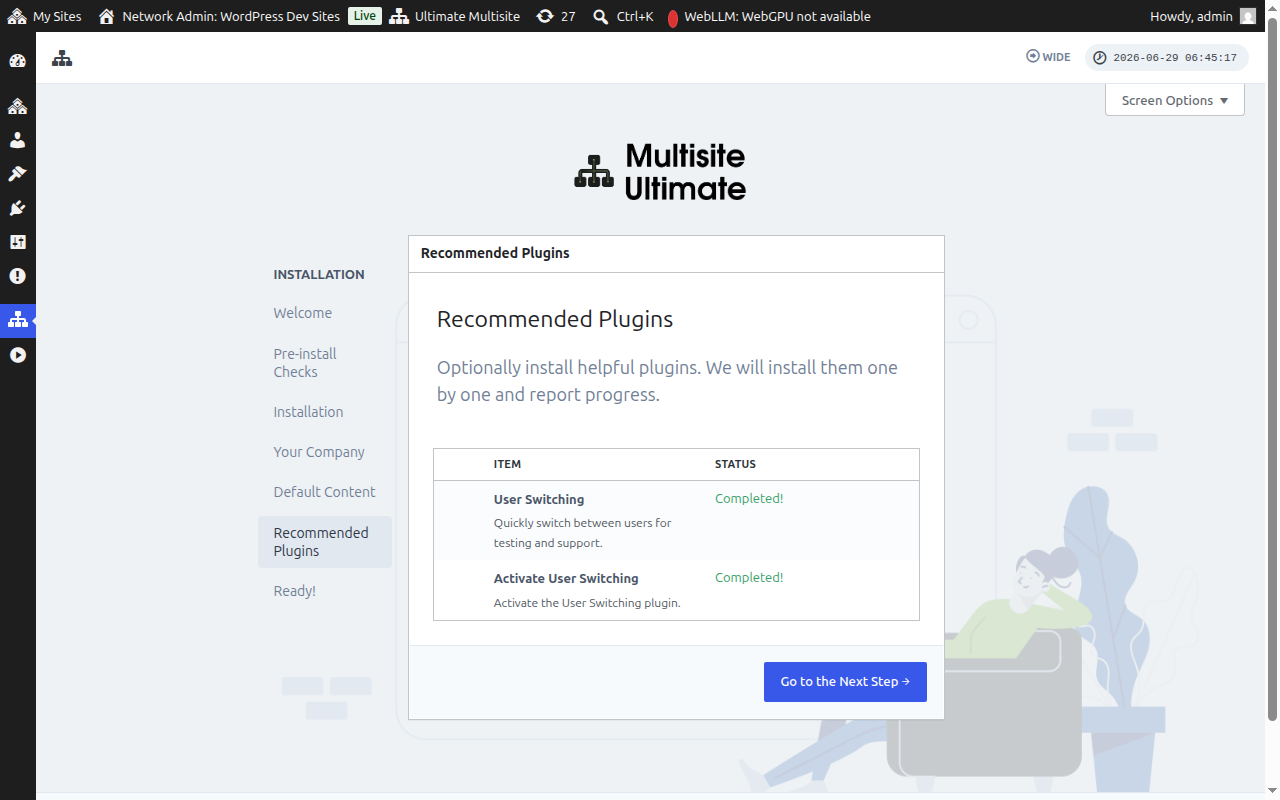Select the highlighted Ultimate Multisite sidebar icon

pos(17,320)
